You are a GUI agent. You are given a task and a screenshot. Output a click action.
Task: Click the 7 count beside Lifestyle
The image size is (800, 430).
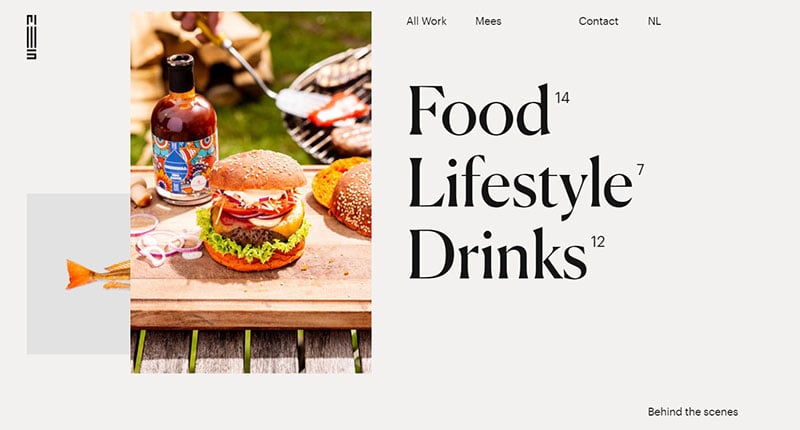click(x=640, y=169)
